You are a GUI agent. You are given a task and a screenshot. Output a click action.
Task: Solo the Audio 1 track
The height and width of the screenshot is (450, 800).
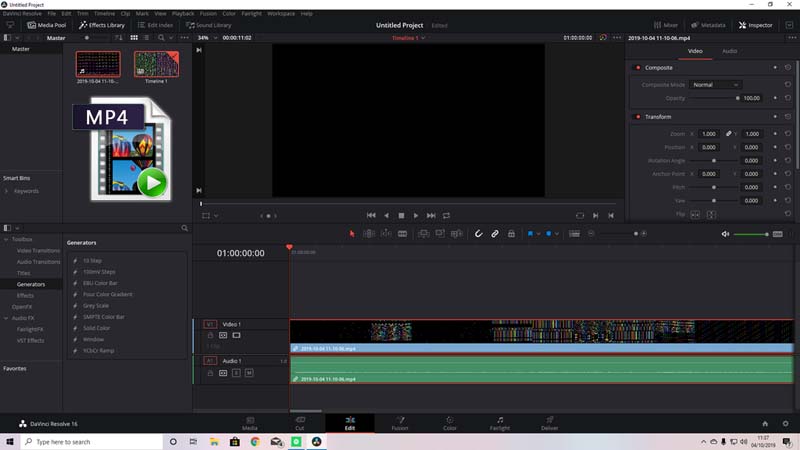tap(236, 373)
